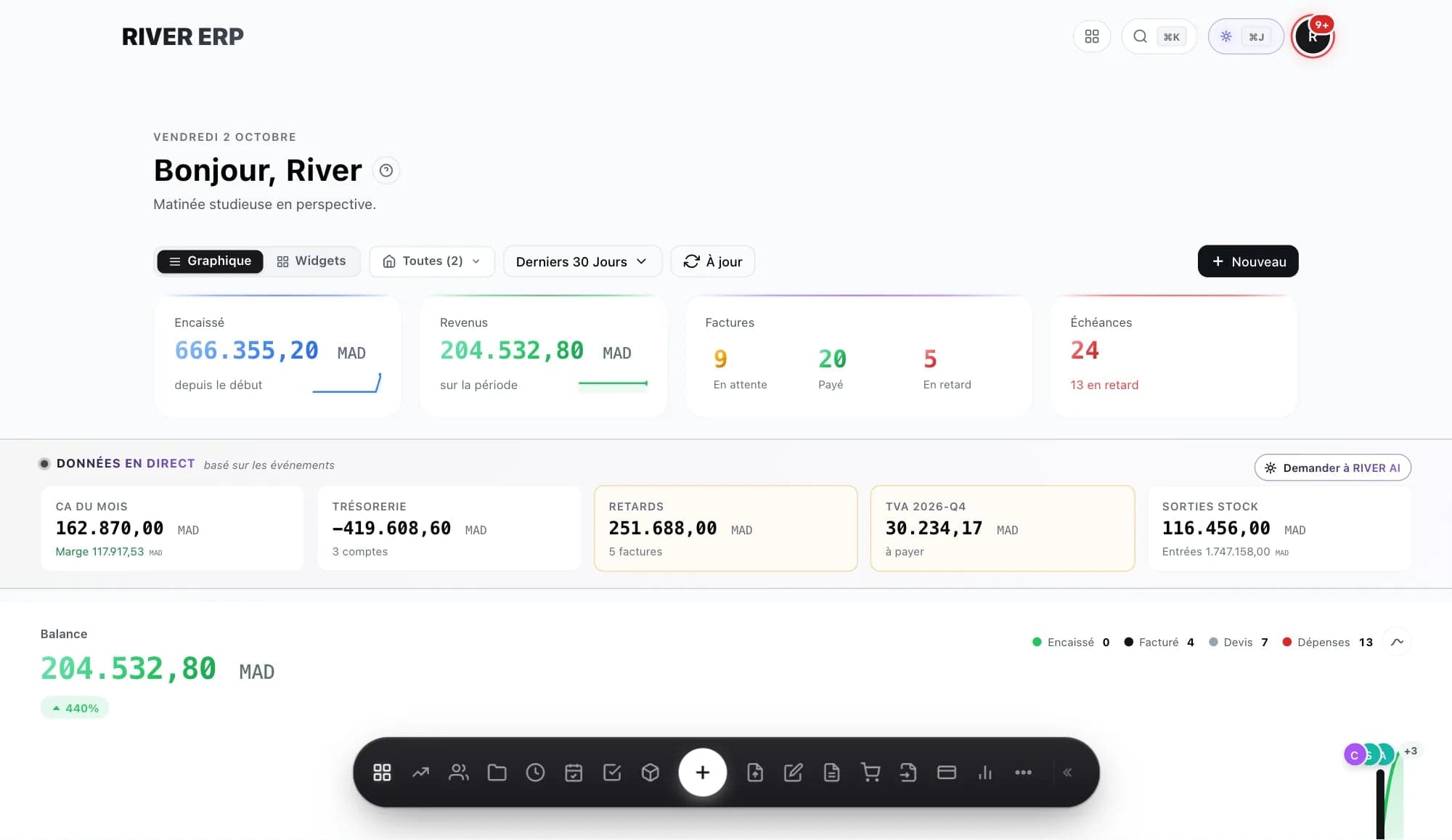Open the credit card icon in the dock
The image size is (1452, 840).
coord(947,772)
